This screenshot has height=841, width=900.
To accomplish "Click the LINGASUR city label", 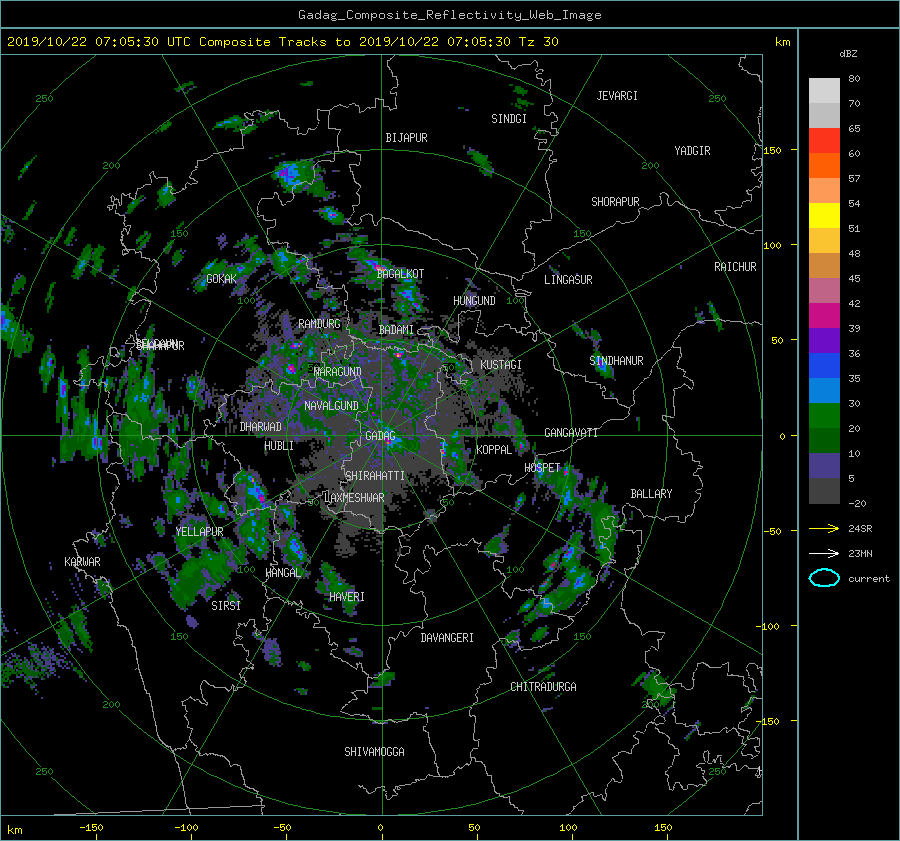I will (x=568, y=280).
